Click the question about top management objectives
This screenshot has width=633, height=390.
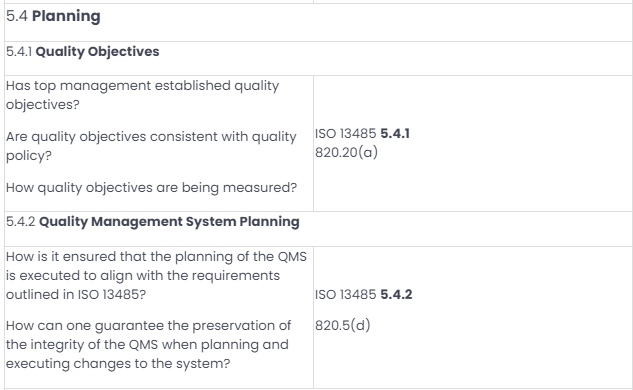click(x=142, y=95)
